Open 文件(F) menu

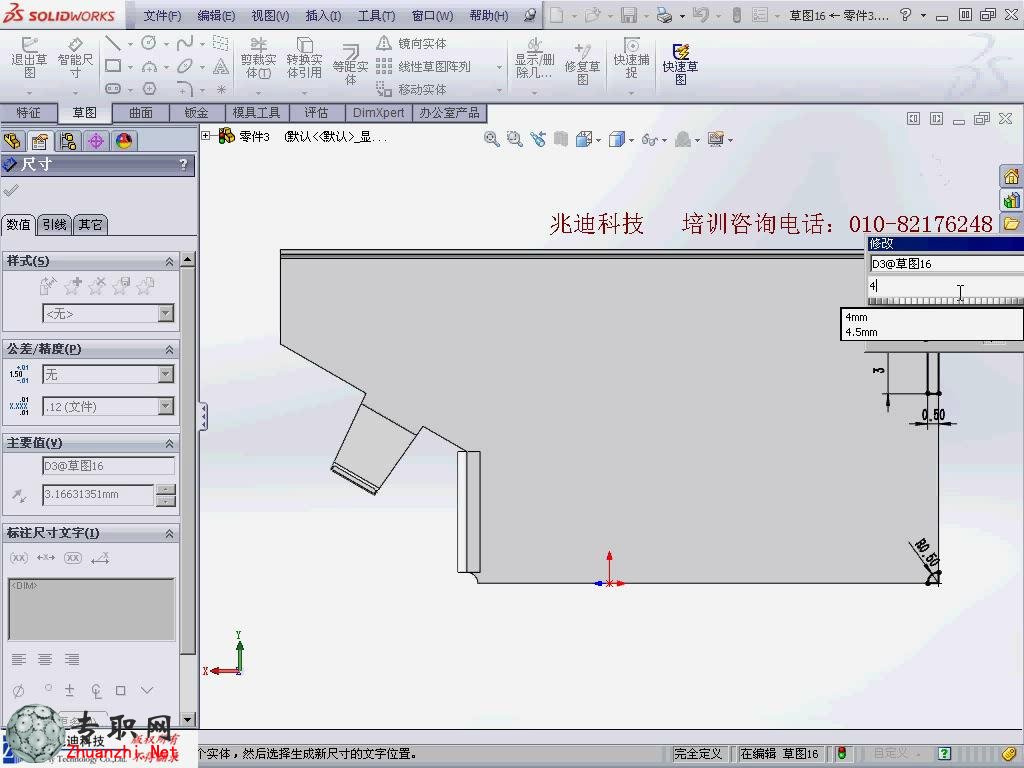tap(162, 16)
